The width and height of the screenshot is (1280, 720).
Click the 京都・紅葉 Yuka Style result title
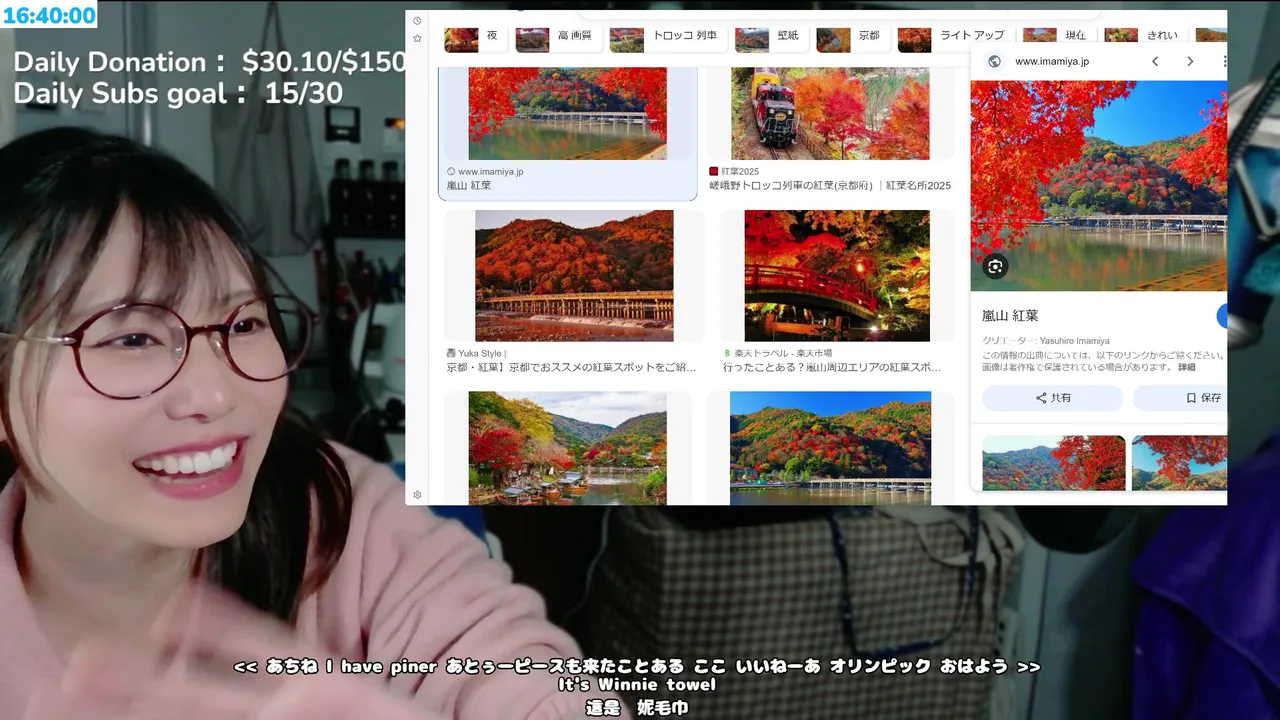click(571, 367)
